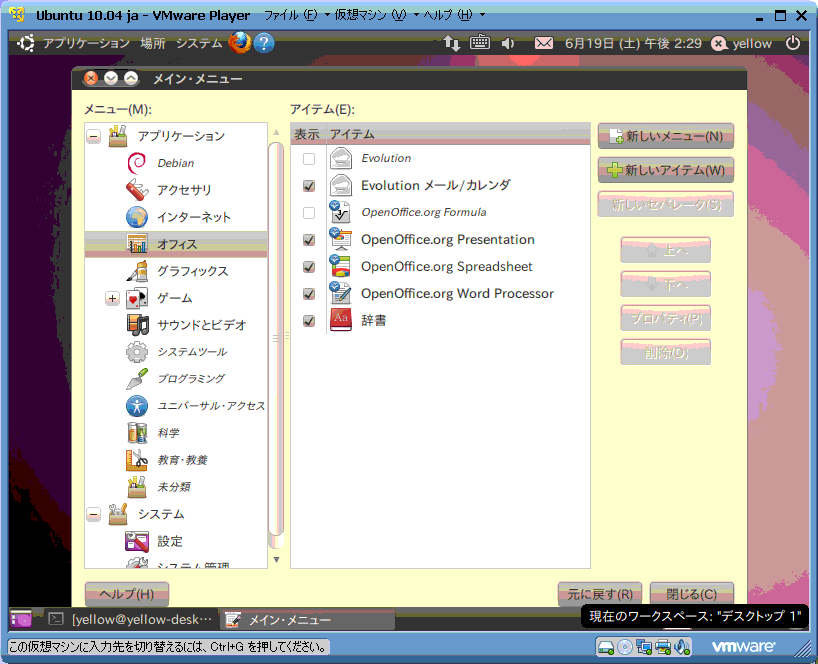Collapse the アプリケーション tree node
Viewport: 818px width, 664px height.
pos(94,136)
